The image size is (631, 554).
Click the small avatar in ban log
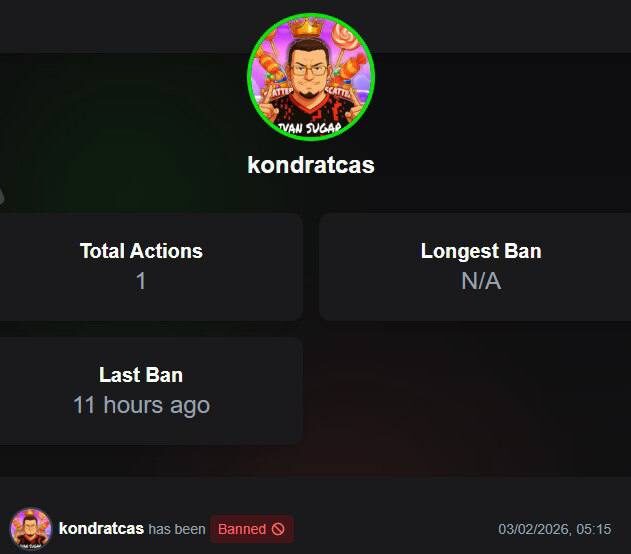(31, 529)
